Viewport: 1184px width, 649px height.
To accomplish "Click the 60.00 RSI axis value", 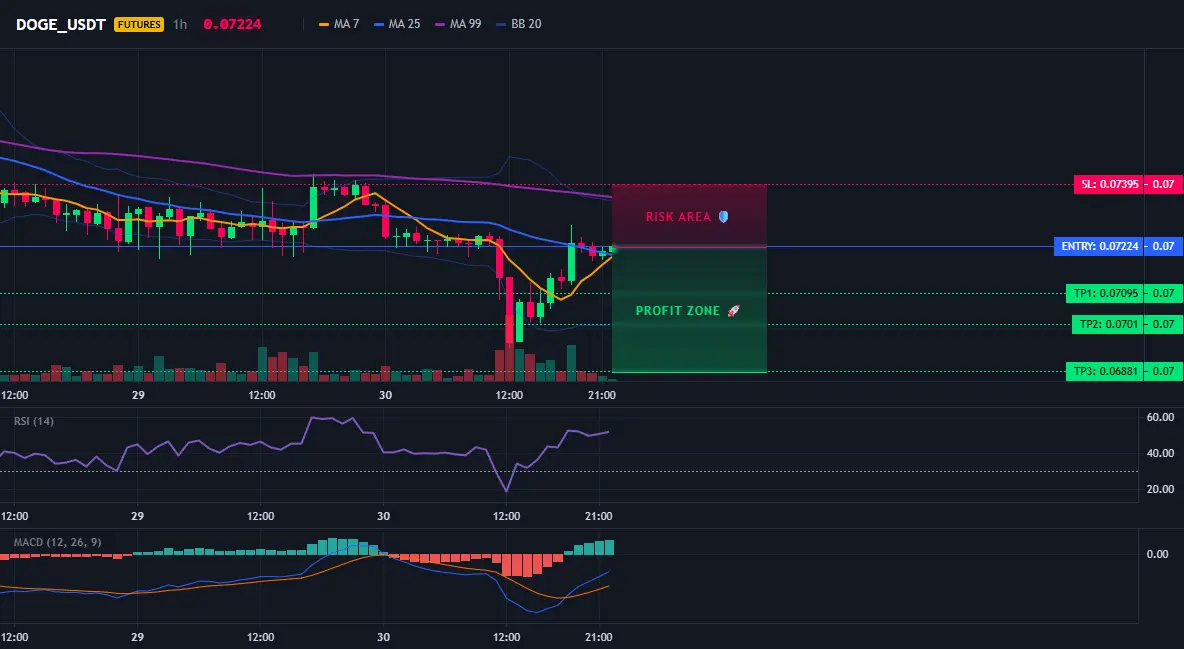I will coord(1160,417).
